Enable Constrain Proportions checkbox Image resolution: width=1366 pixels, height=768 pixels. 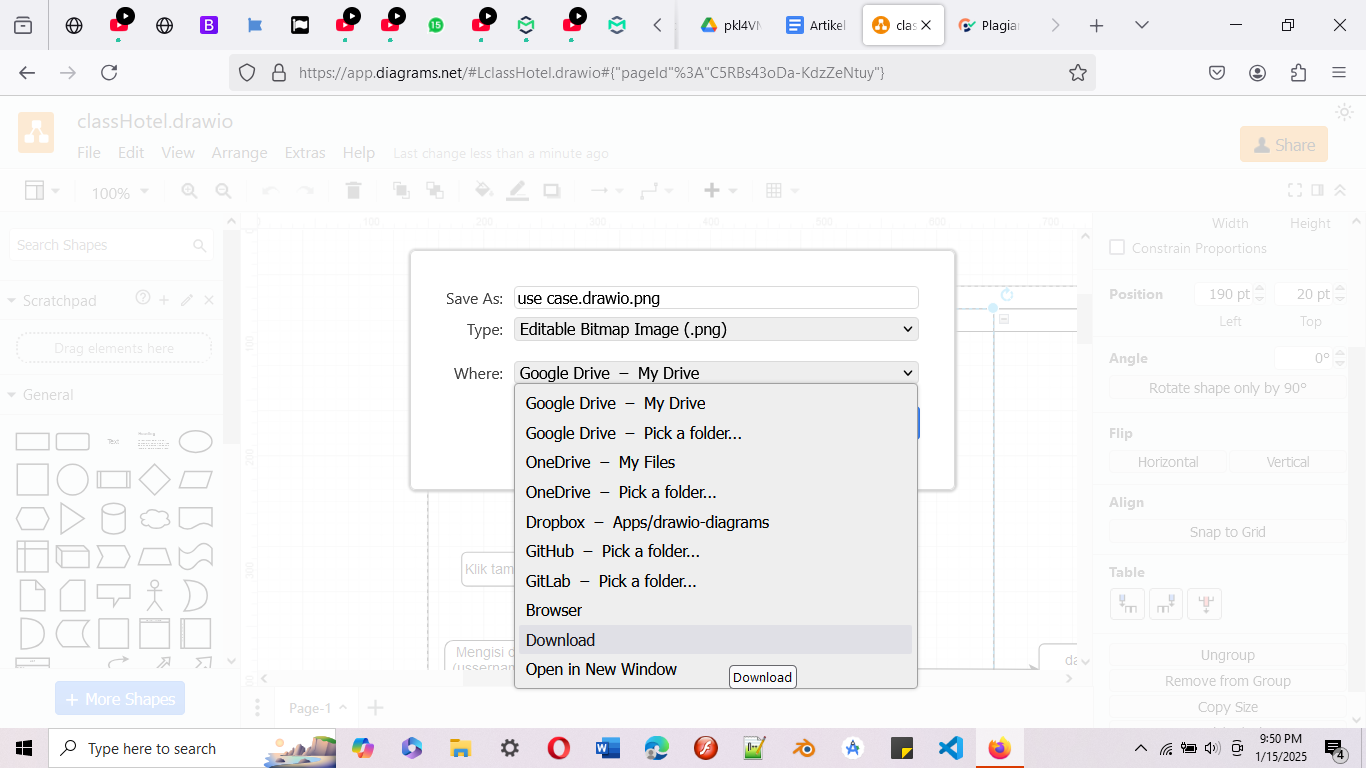click(x=1117, y=247)
